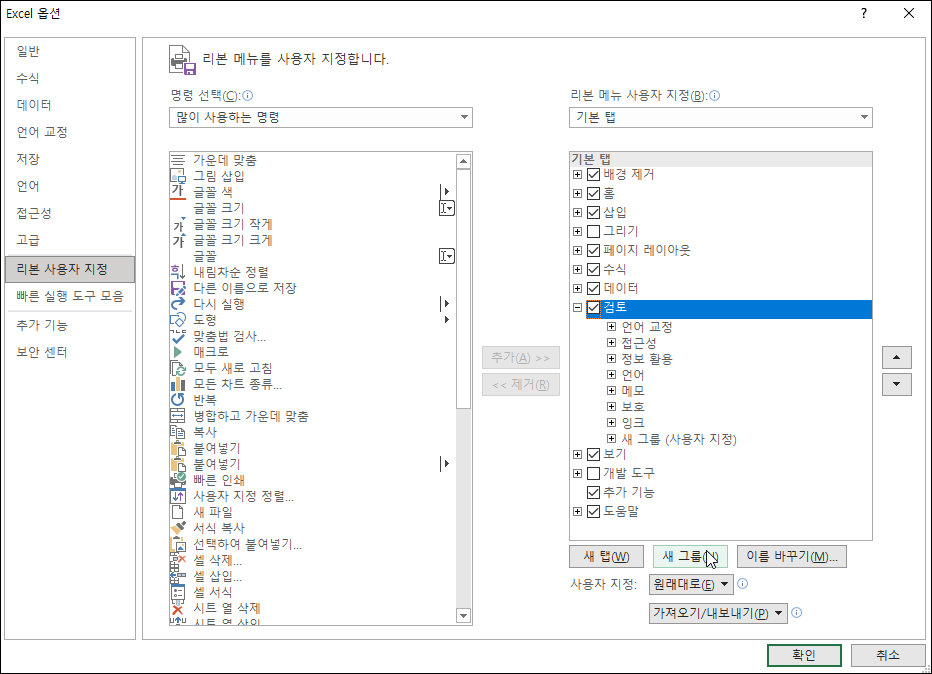Uncheck the 배경 제거 tab checkbox
932x674 pixels.
coord(593,174)
